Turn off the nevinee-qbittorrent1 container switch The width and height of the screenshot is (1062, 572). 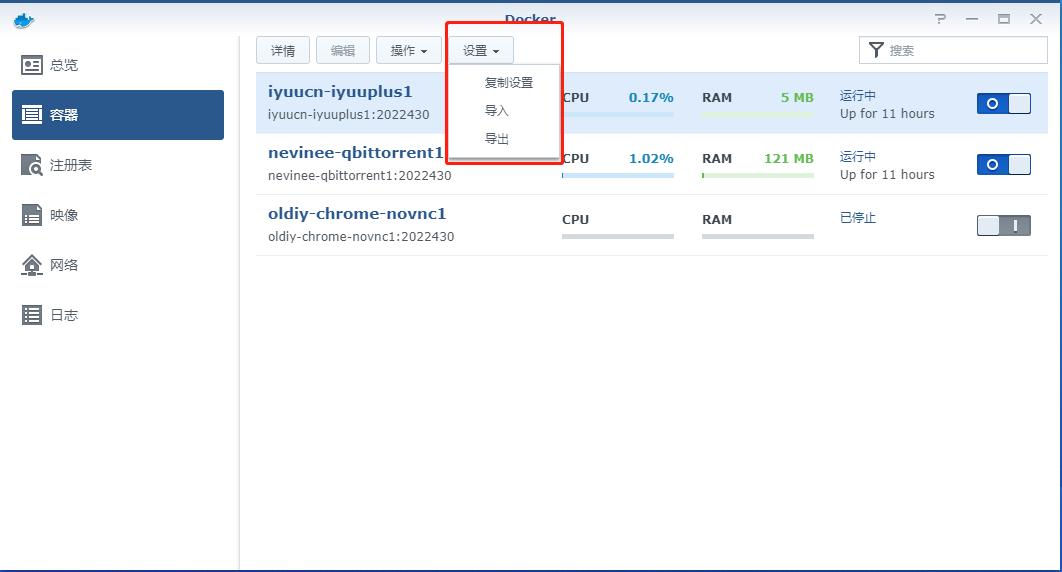[x=1004, y=164]
